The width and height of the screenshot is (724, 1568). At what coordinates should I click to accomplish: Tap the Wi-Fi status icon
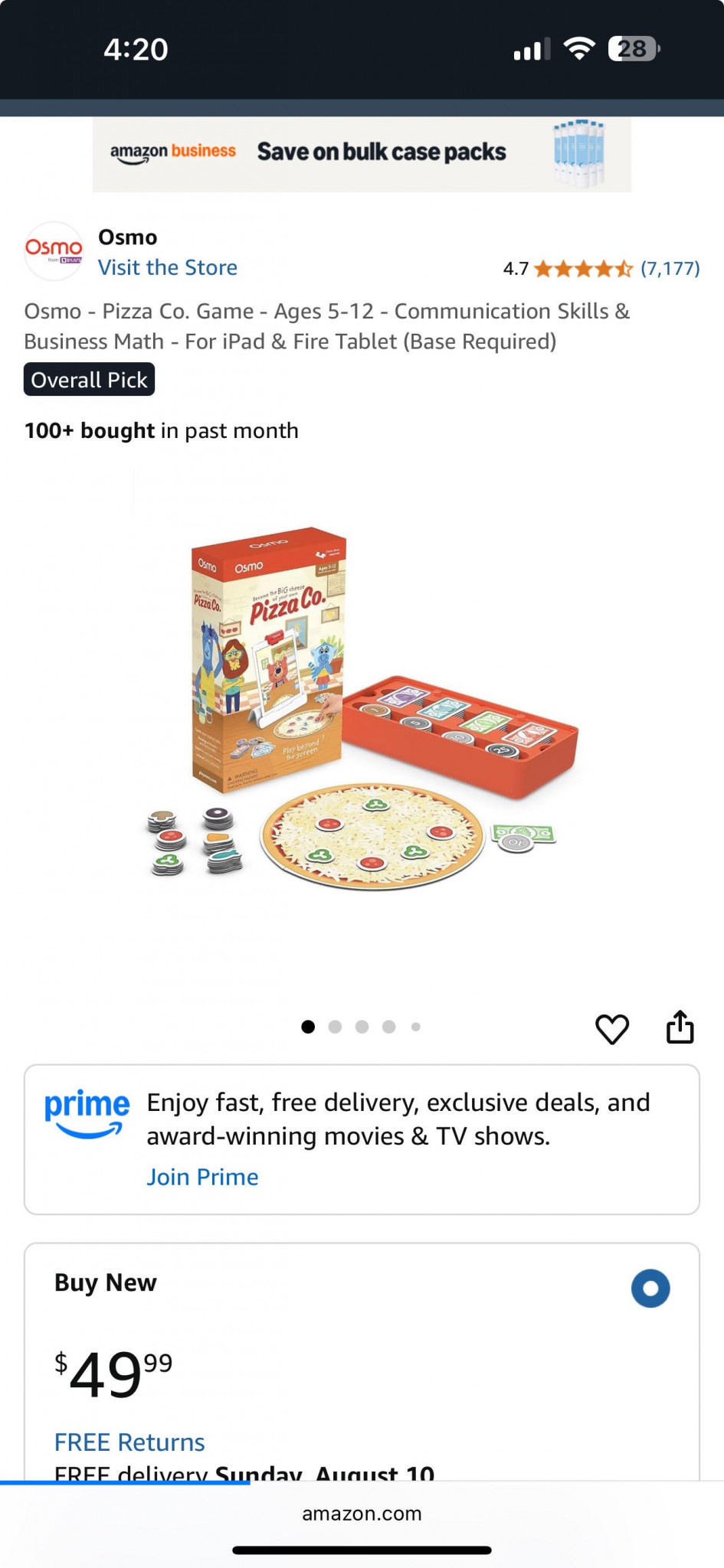click(579, 49)
